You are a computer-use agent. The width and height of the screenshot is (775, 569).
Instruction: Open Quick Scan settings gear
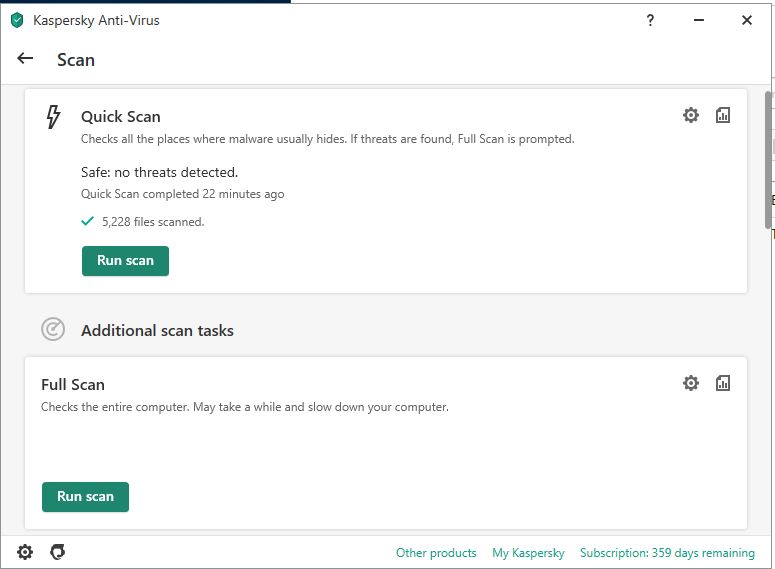[691, 116]
